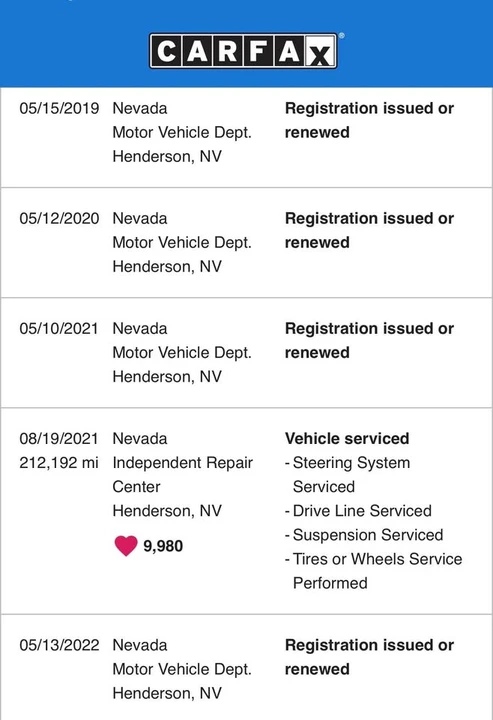Click 2022 Registration issued or renewed text
Screen dimensions: 493x720
pos(370,657)
